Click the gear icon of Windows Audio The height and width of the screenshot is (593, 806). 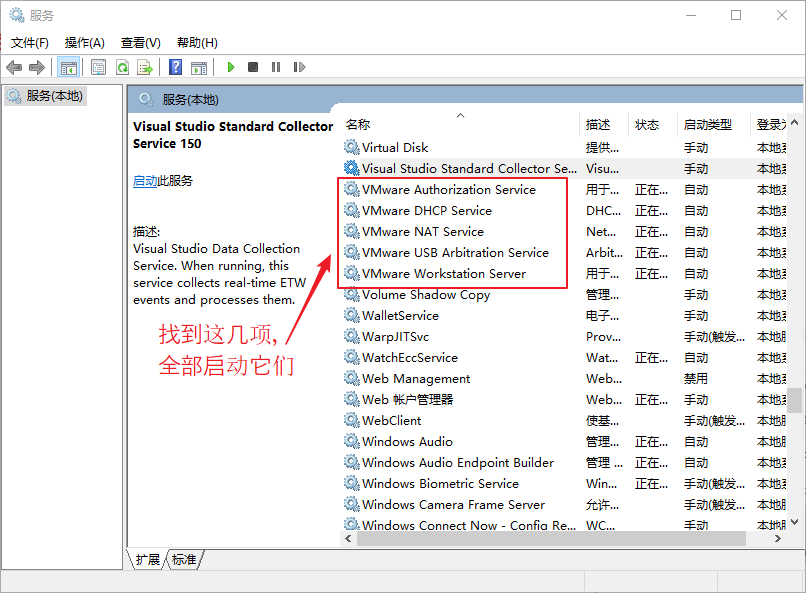pos(352,442)
